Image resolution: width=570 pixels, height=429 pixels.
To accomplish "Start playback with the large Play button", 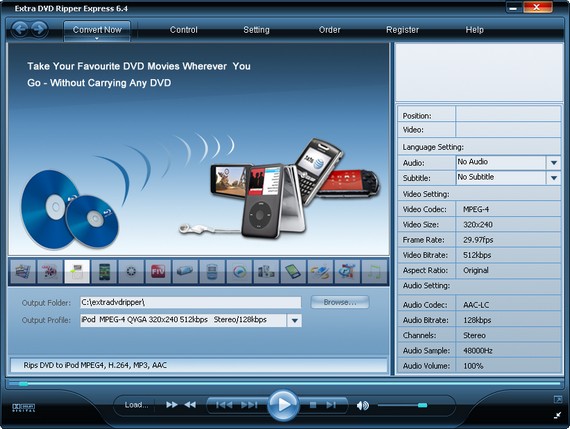I will (x=284, y=405).
